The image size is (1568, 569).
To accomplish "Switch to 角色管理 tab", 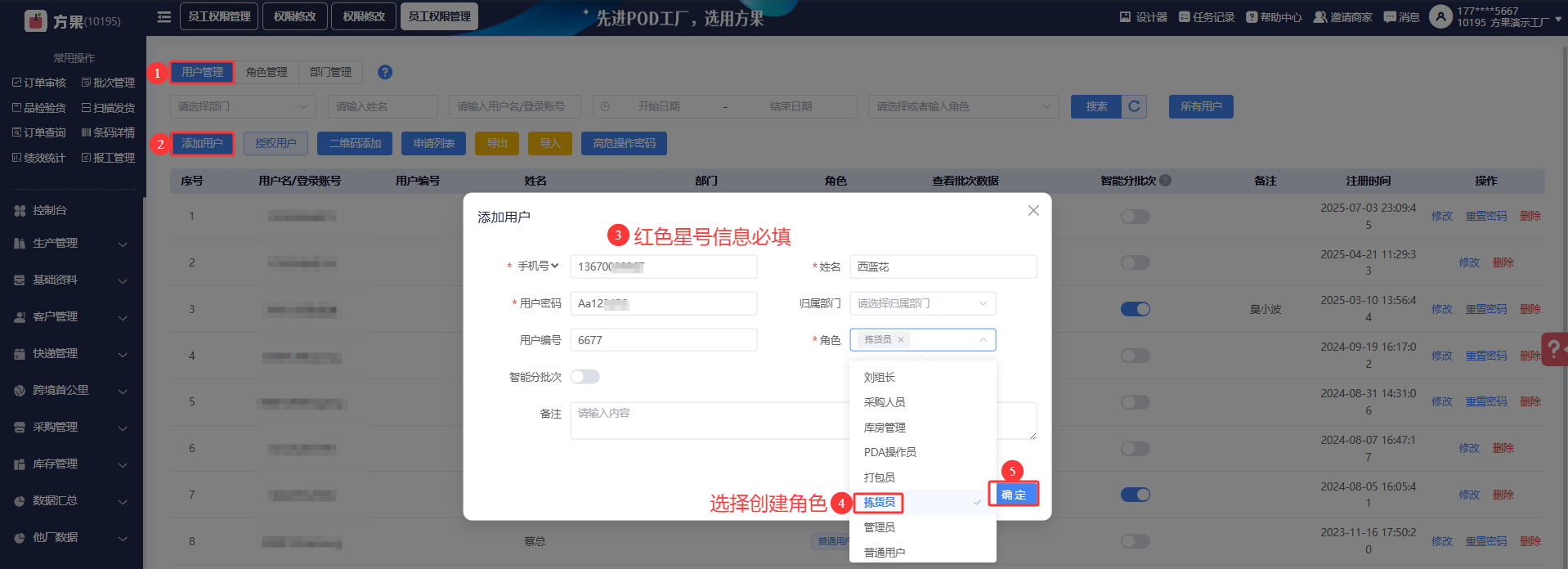I will point(267,72).
